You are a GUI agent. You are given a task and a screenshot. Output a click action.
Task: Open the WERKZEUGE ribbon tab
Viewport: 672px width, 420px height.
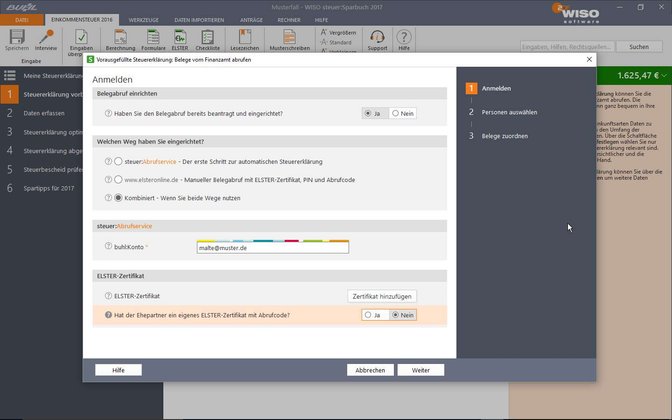[x=144, y=20]
